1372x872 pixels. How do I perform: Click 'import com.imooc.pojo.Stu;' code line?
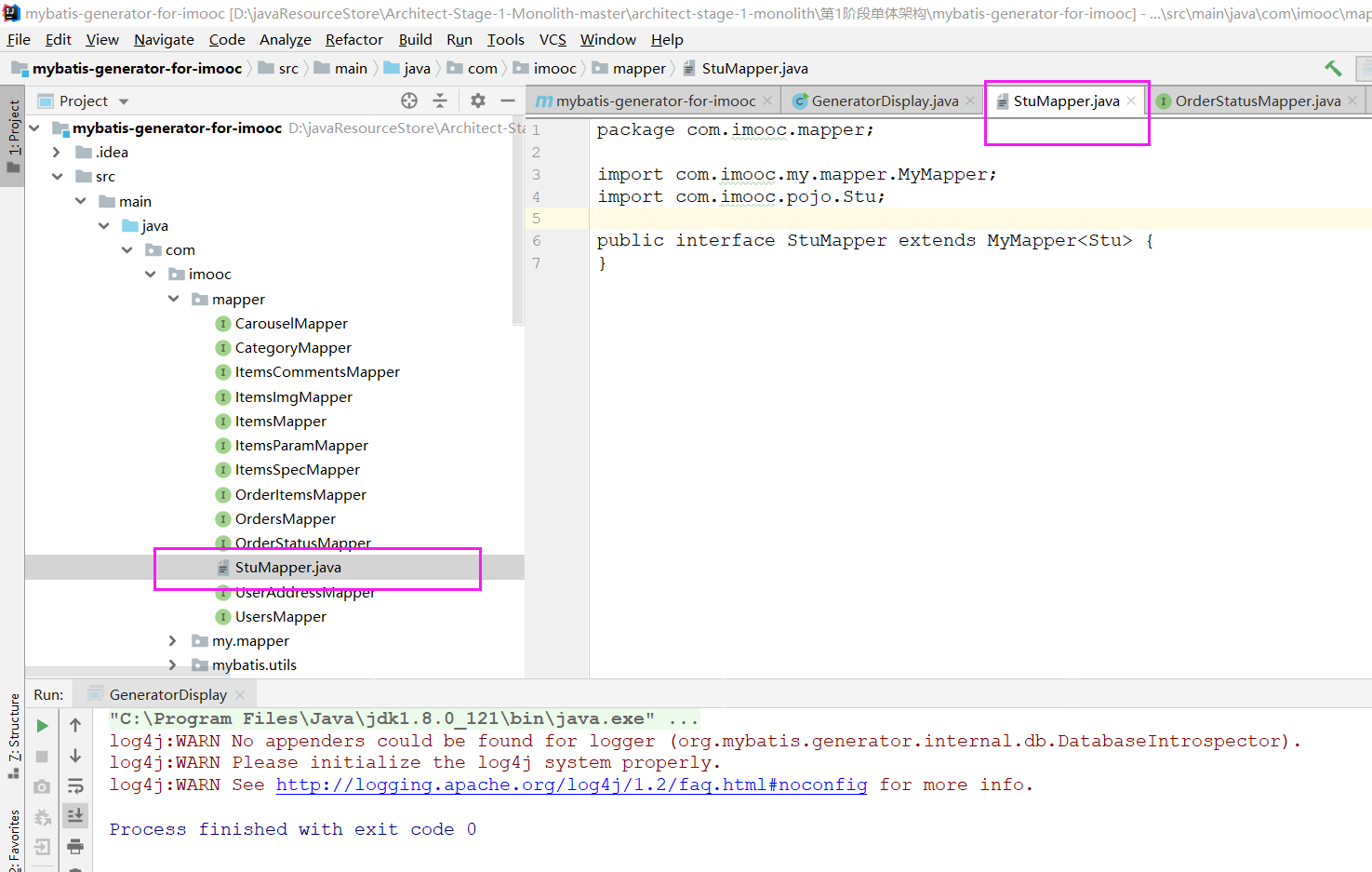(740, 196)
